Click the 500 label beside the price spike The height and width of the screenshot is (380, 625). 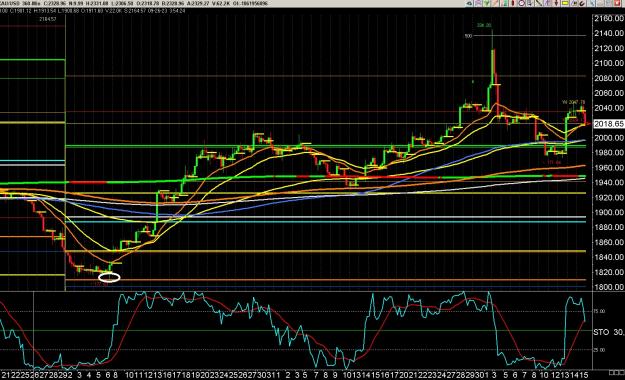tap(468, 36)
